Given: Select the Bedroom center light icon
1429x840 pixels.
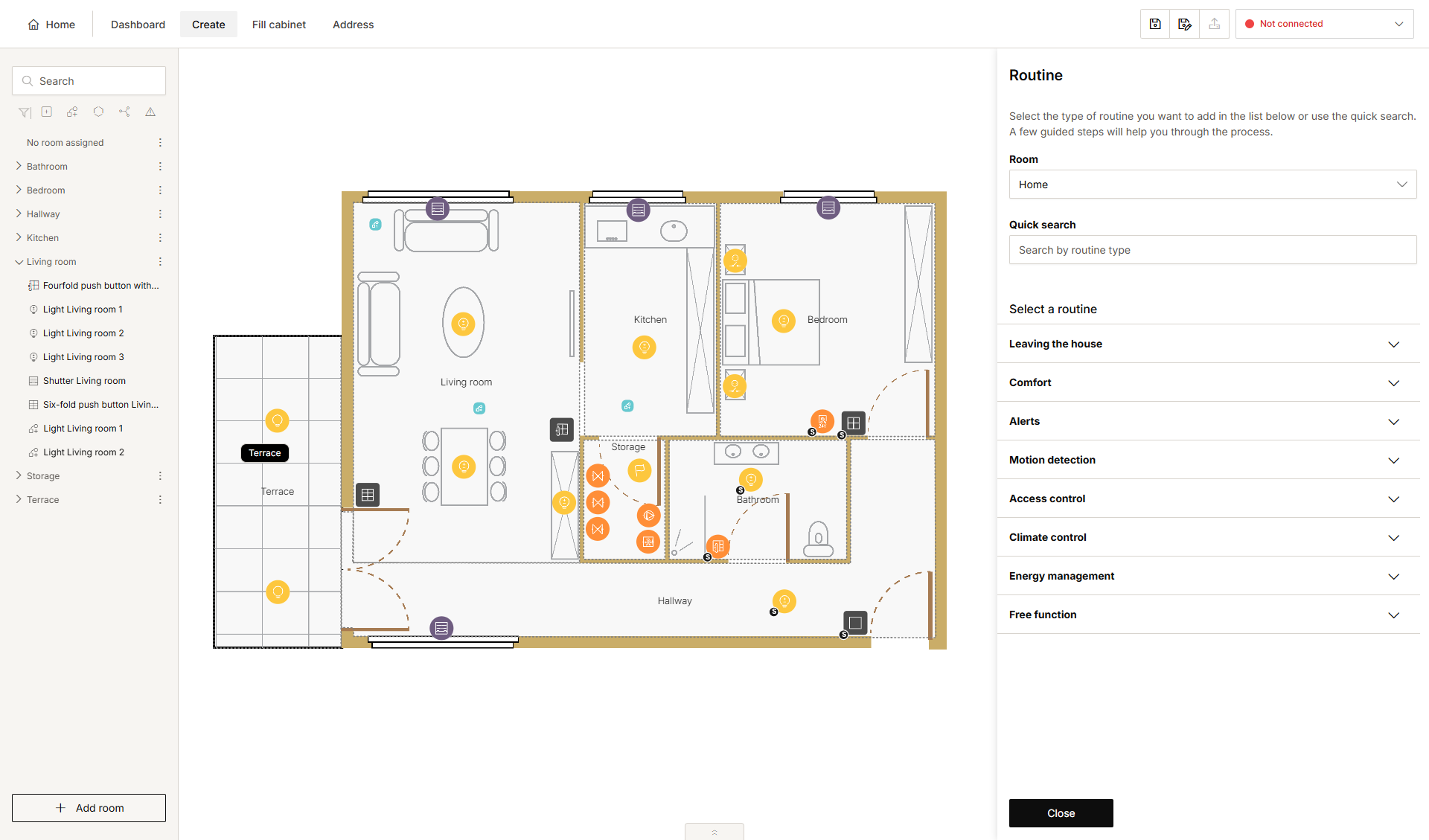Looking at the screenshot, I should pos(783,321).
